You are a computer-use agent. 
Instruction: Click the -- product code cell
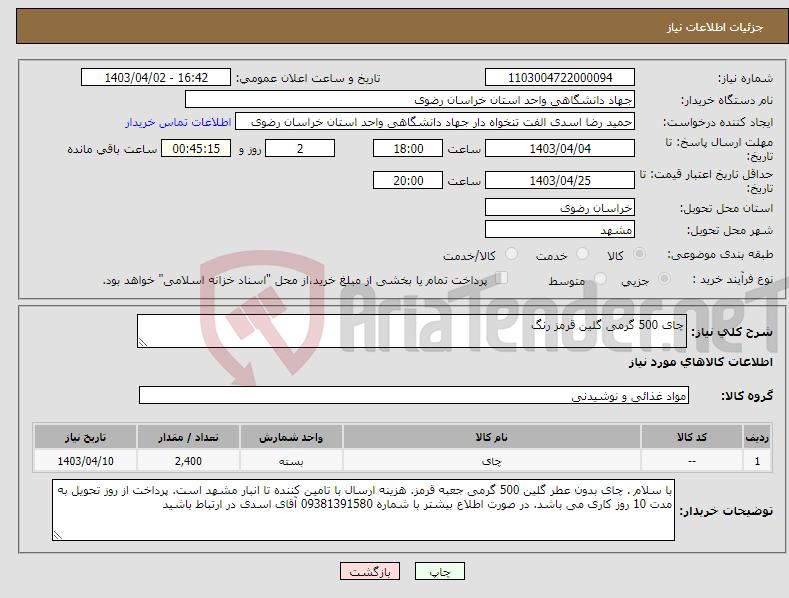pos(692,461)
